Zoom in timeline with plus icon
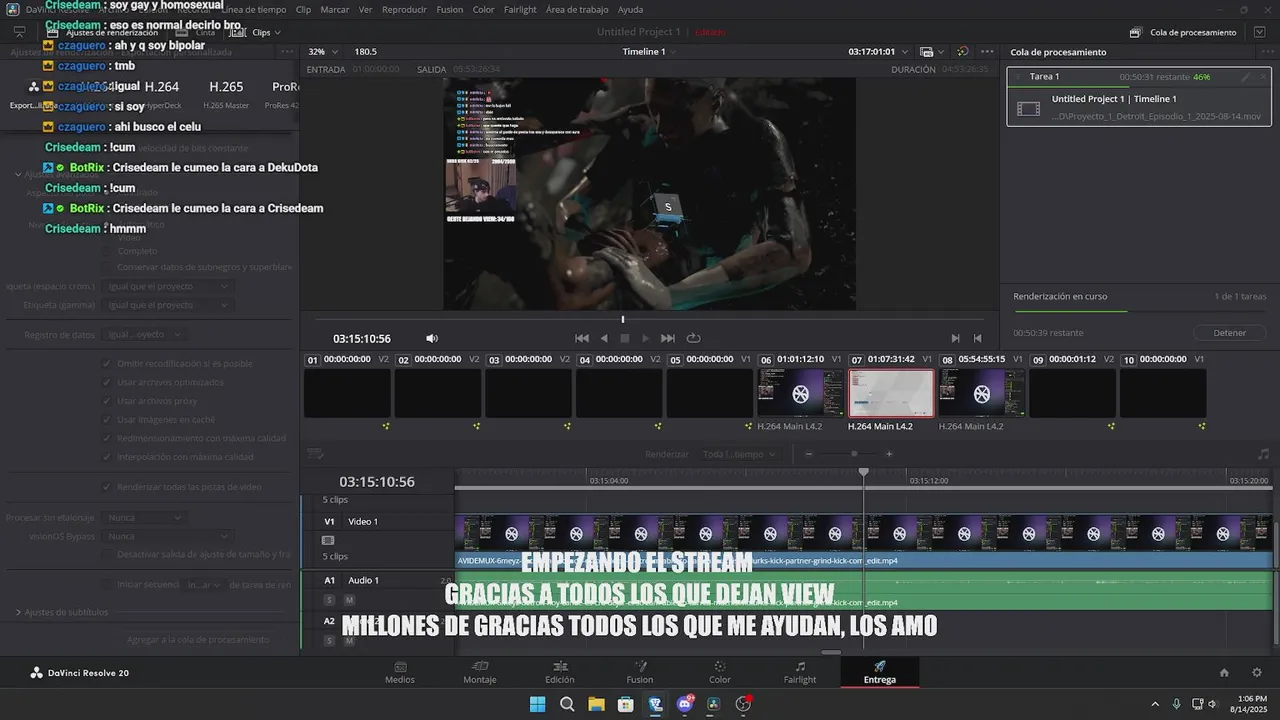1280x720 pixels. coord(889,454)
